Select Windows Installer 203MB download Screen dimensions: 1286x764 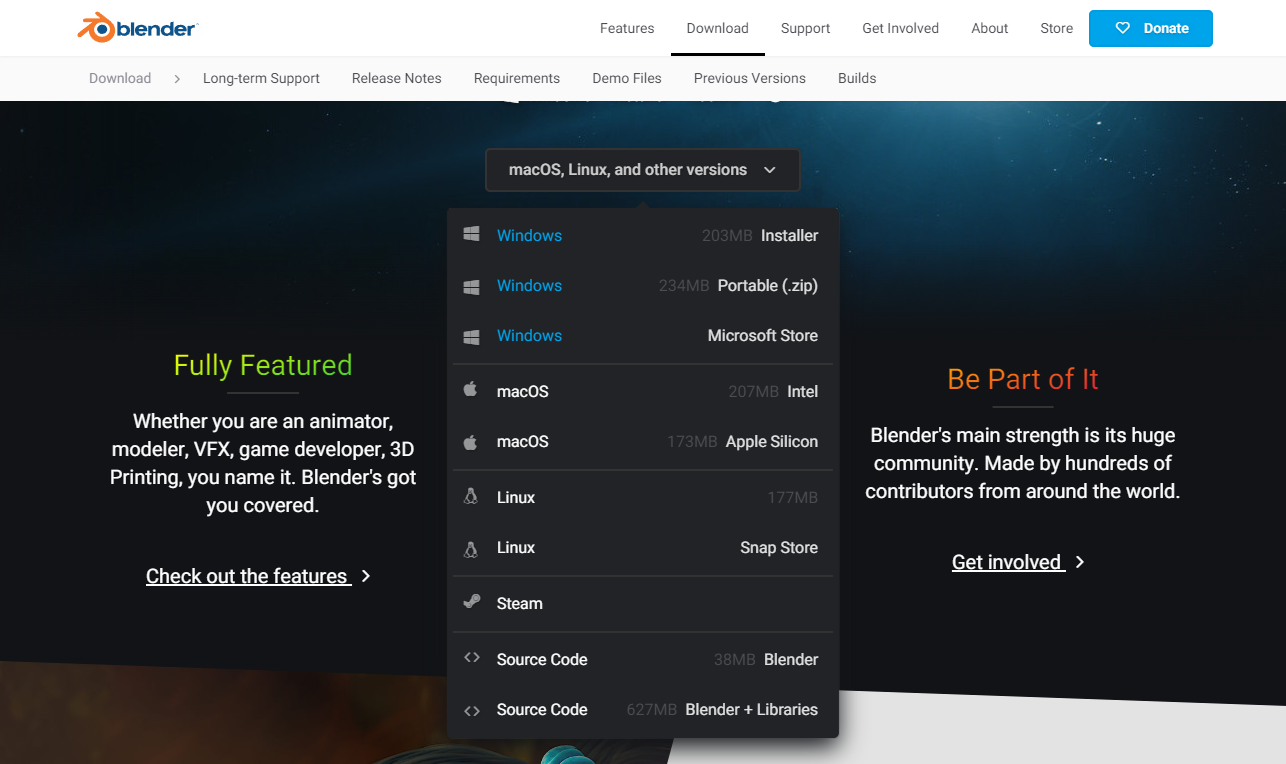tap(642, 236)
